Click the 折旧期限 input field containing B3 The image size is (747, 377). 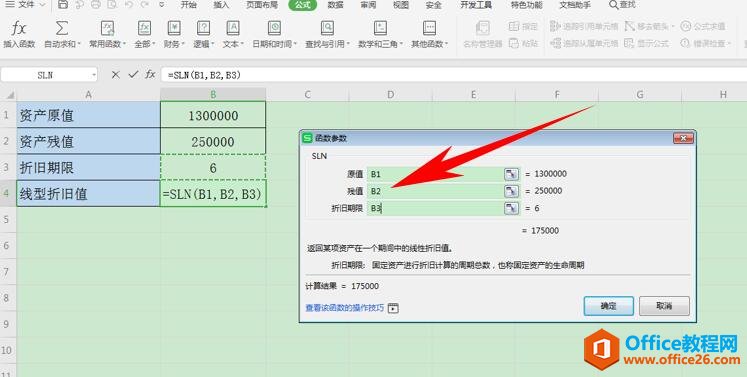pyautogui.click(x=435, y=208)
